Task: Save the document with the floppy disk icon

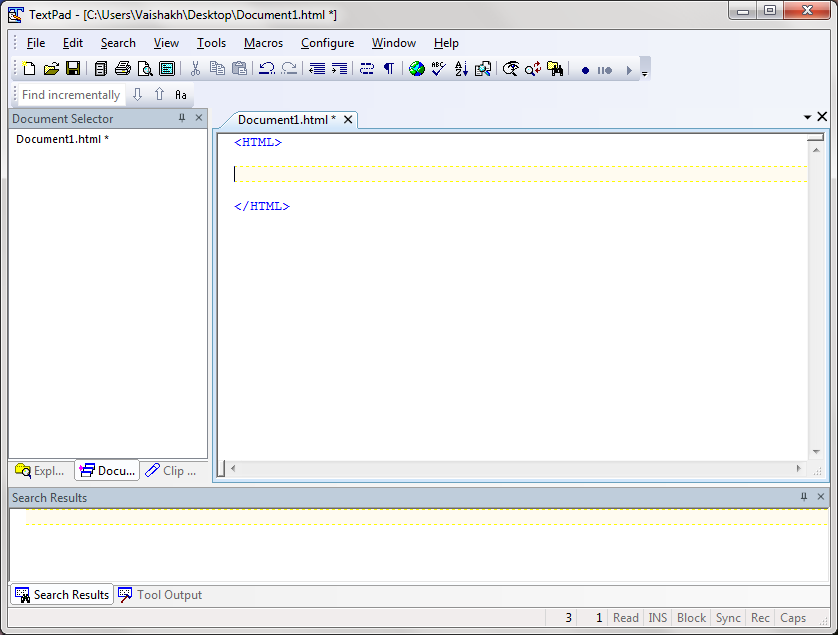Action: coord(73,69)
